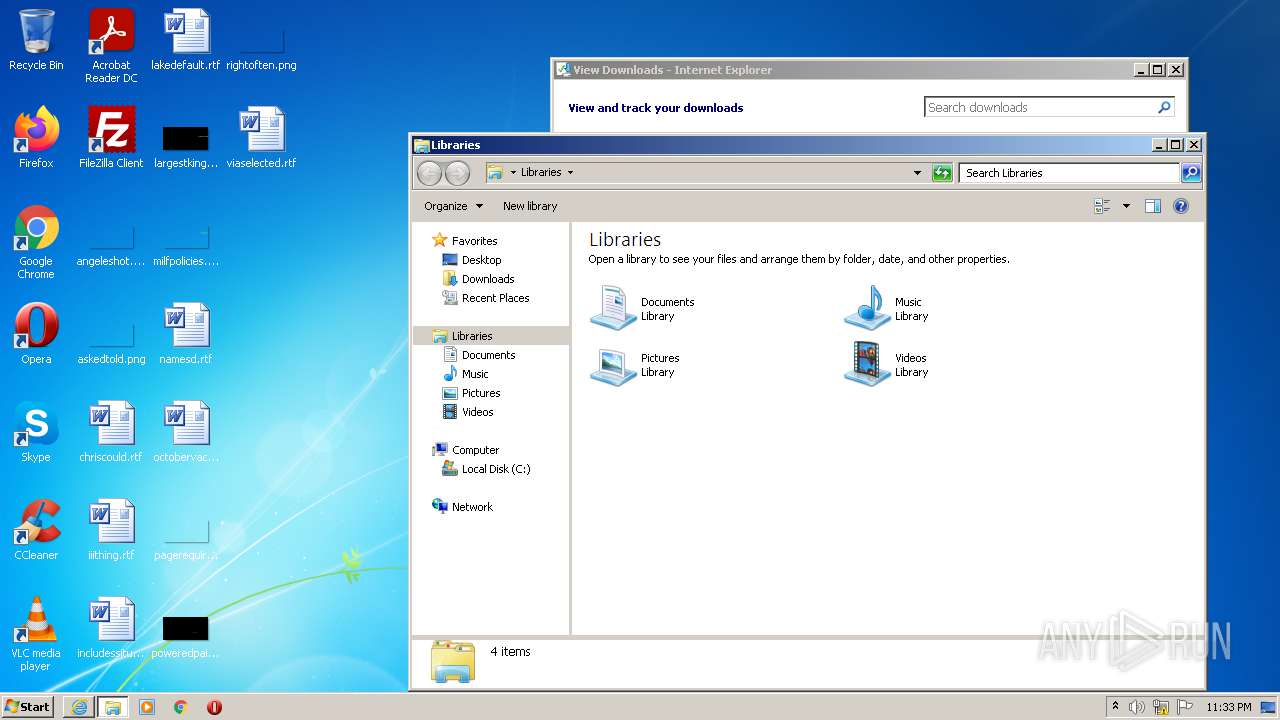
Task: Click the media player taskbar icon
Action: click(x=147, y=707)
